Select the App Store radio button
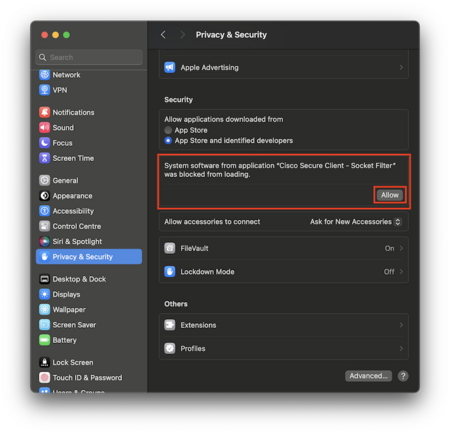The width and height of the screenshot is (450, 433). click(x=168, y=130)
